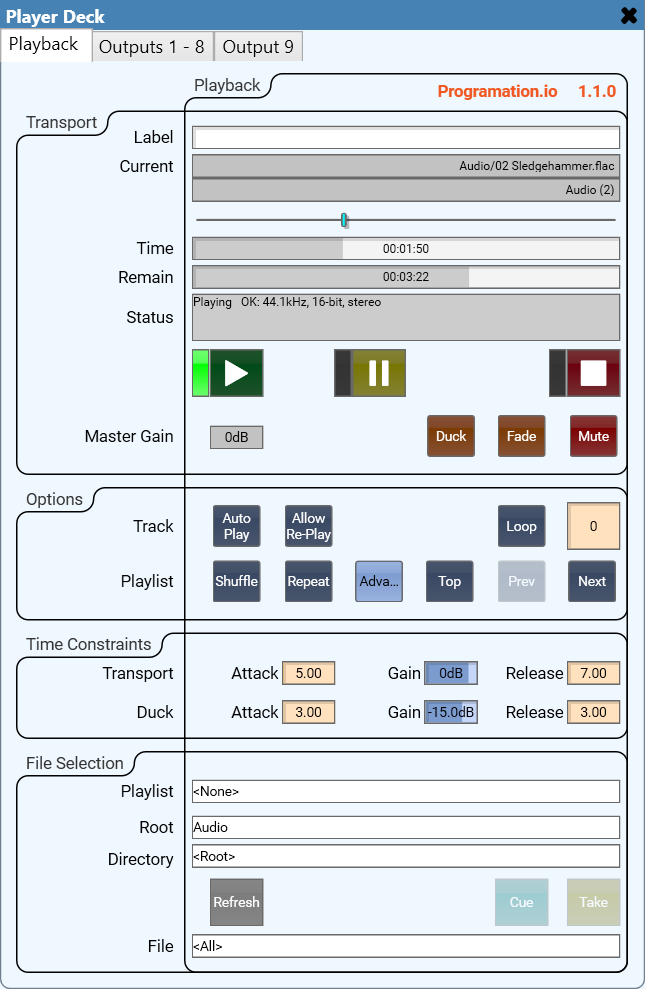Pause playback with the Pause button
The image size is (645, 989).
(x=379, y=373)
